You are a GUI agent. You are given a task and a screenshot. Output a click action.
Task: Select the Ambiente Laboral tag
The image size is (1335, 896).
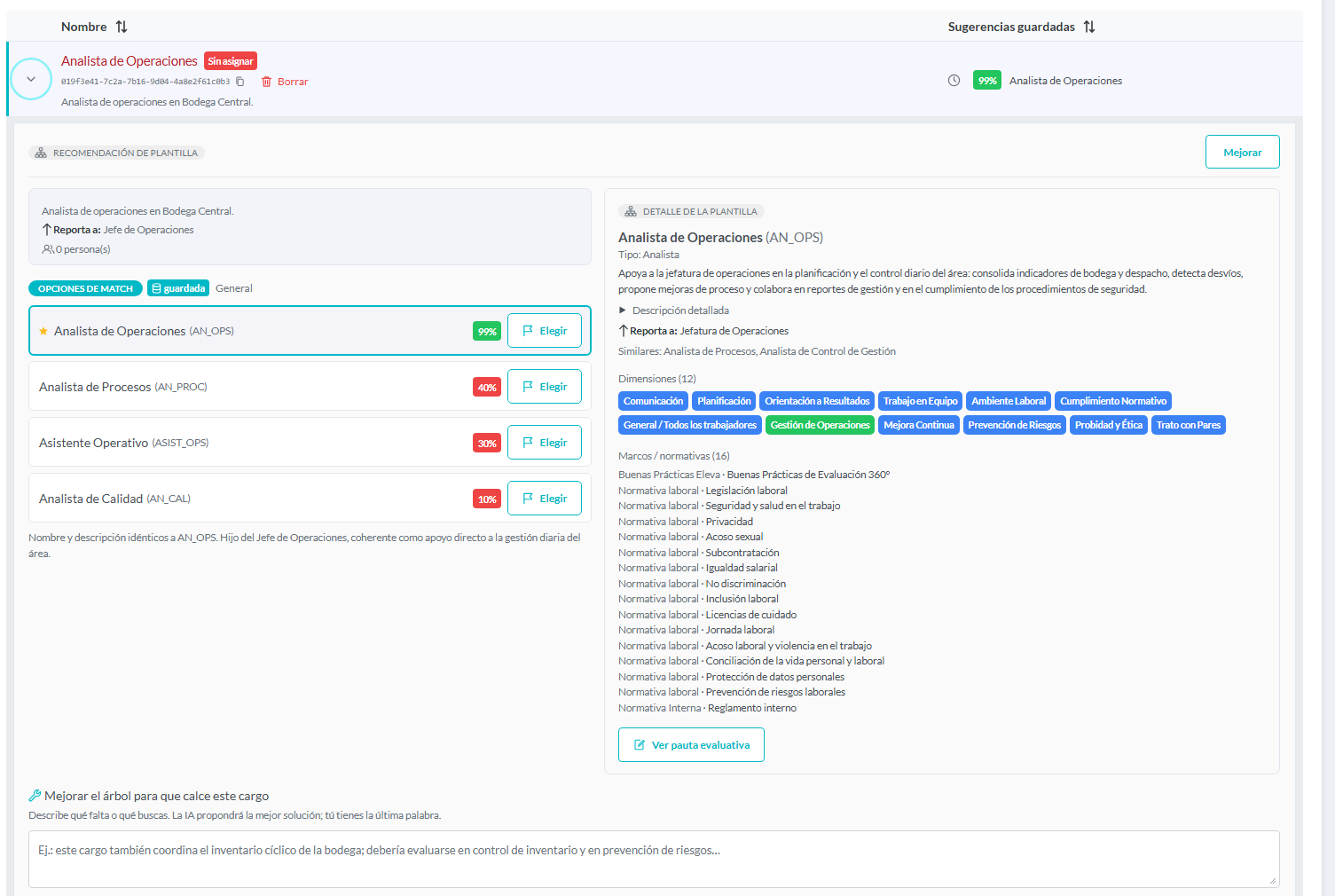(x=1009, y=401)
